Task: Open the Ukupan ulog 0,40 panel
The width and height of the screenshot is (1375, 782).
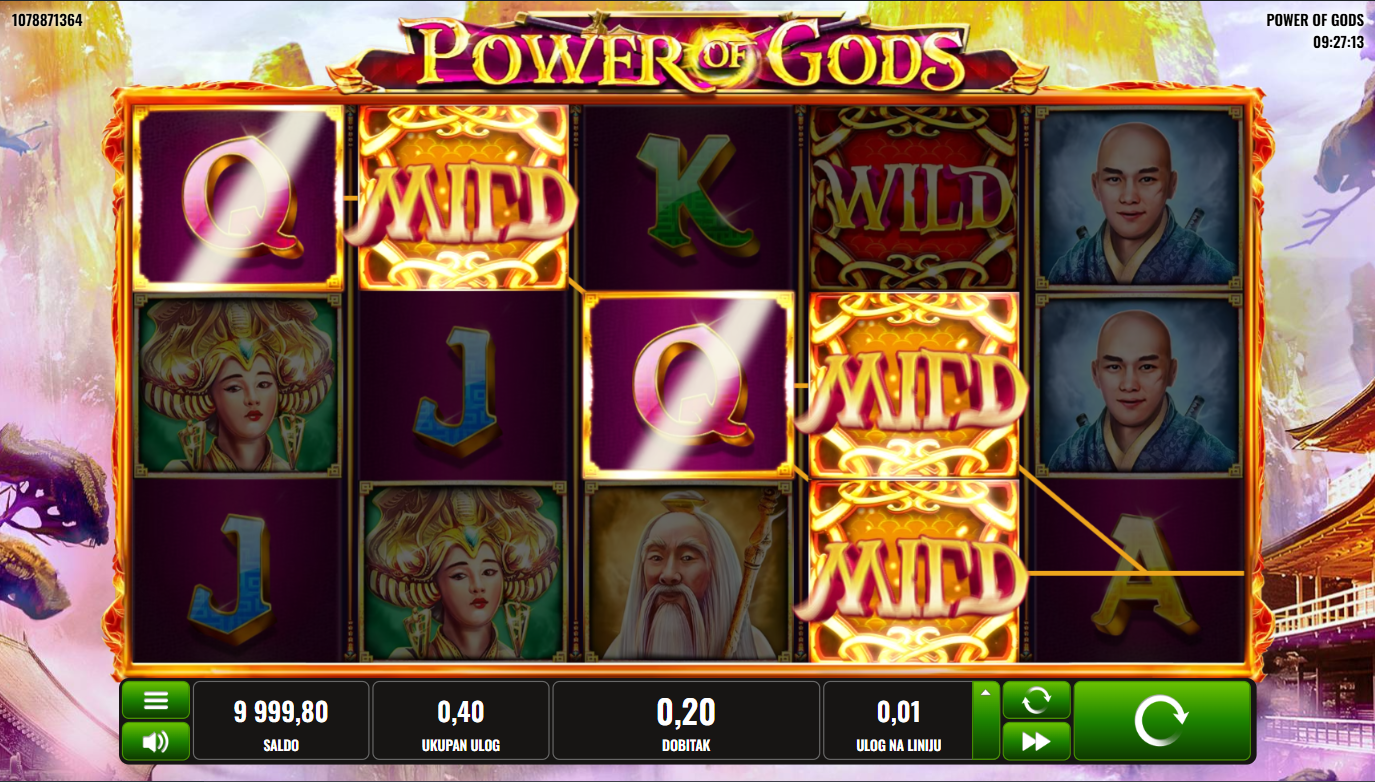Action: 461,720
